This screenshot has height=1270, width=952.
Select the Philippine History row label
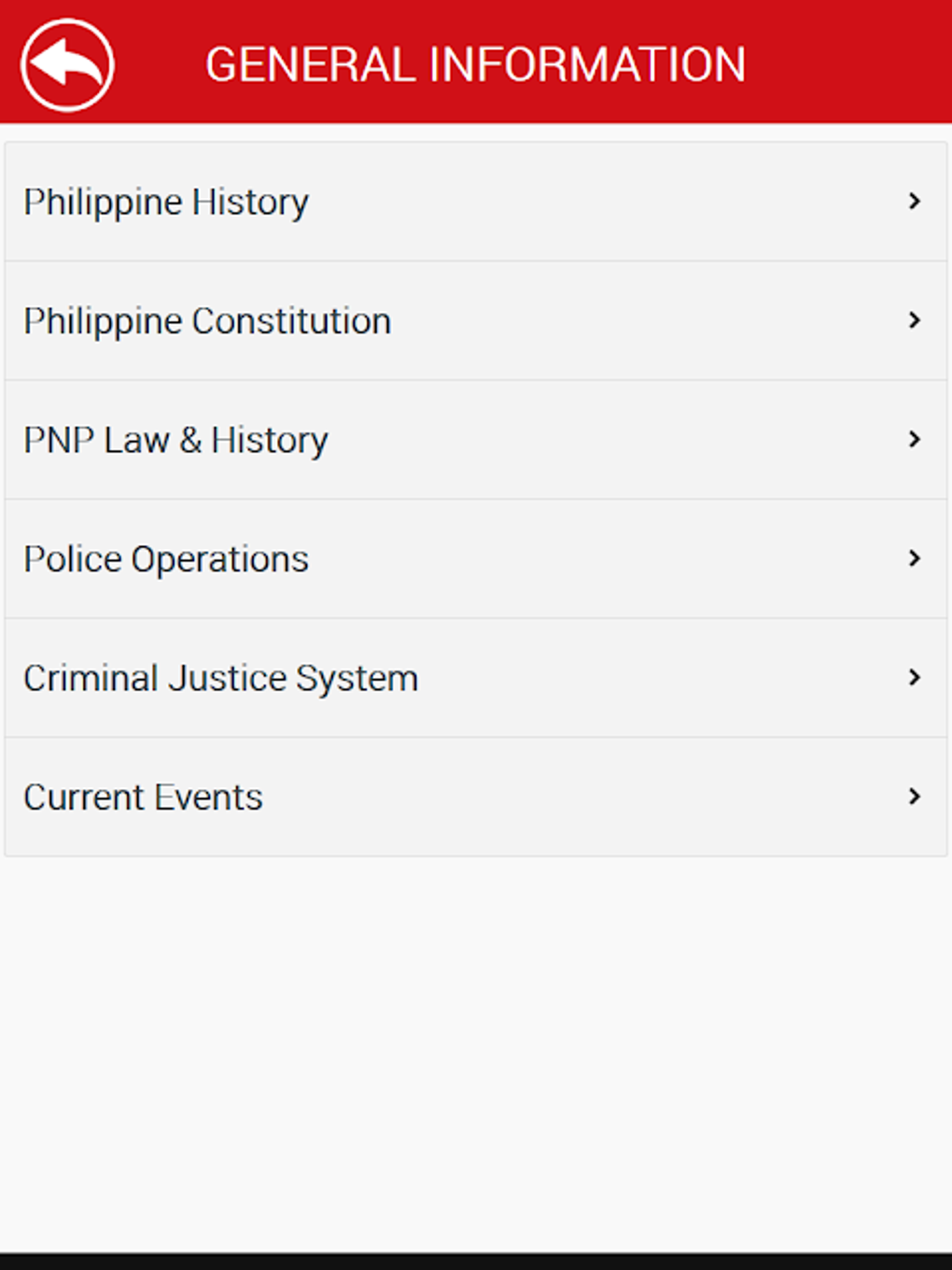click(x=166, y=201)
